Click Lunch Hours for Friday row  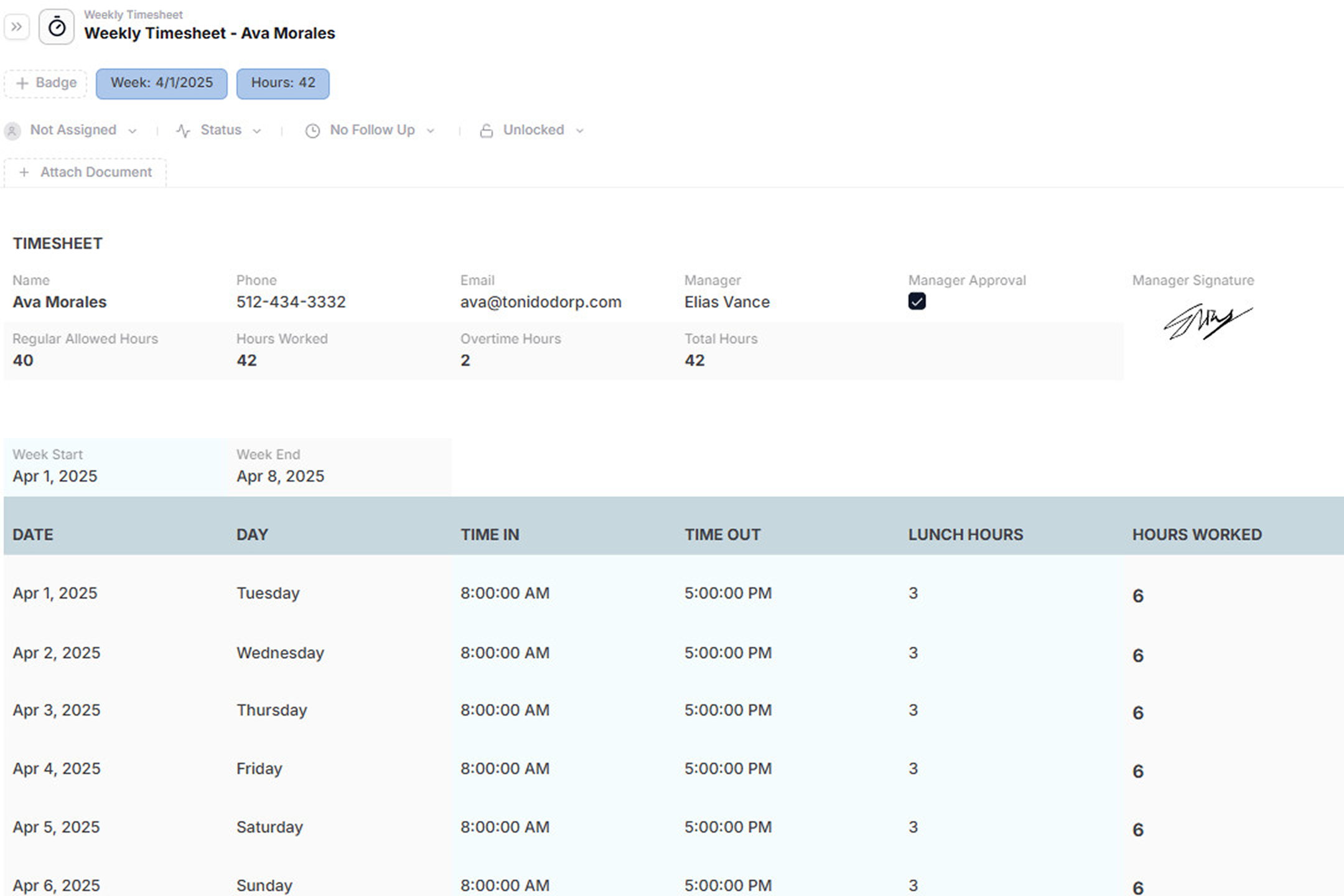[x=913, y=768]
